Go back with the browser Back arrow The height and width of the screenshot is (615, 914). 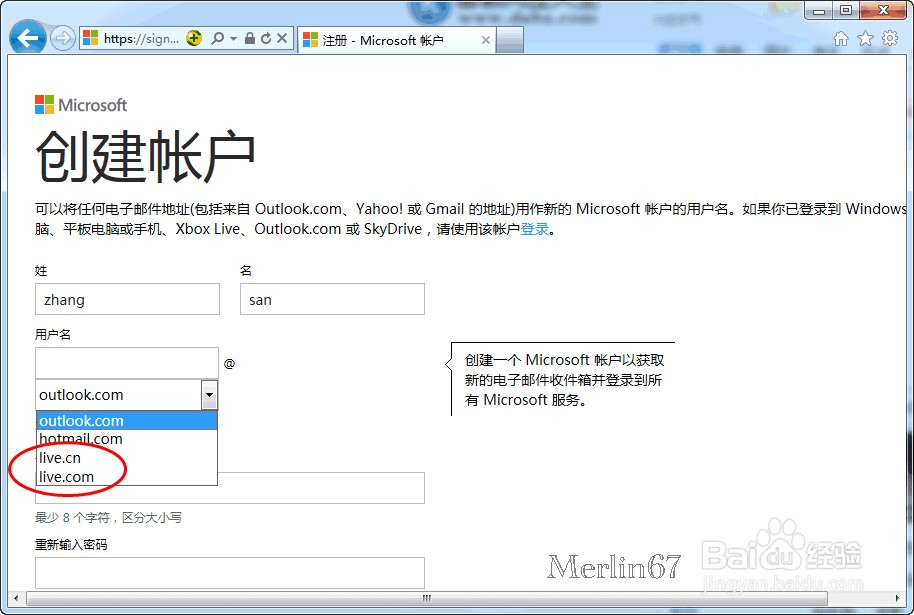pos(27,38)
